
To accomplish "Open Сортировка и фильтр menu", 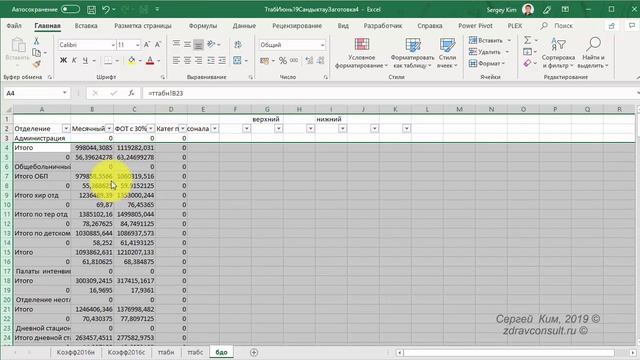I will tap(558, 53).
